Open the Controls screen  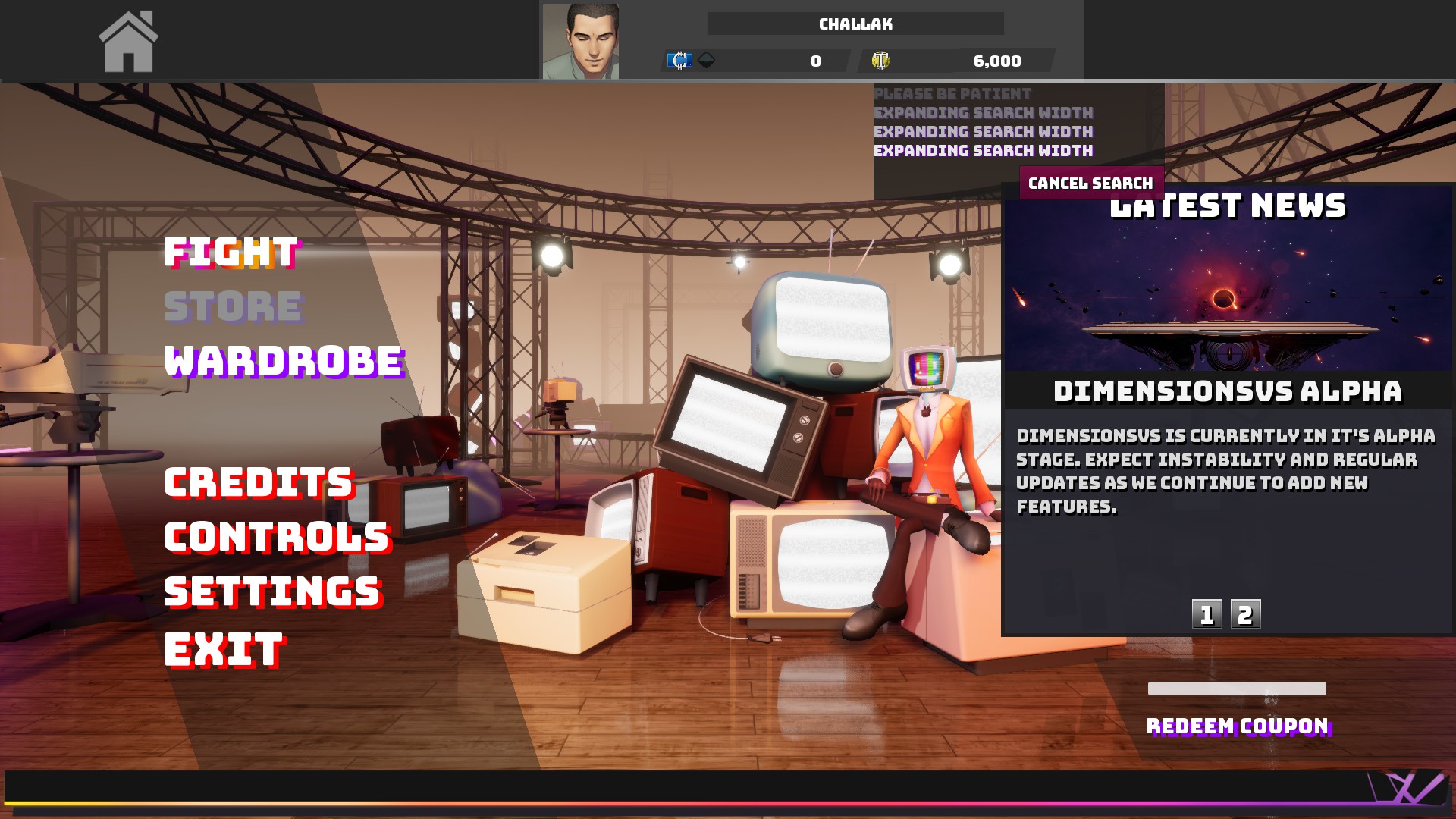click(277, 538)
